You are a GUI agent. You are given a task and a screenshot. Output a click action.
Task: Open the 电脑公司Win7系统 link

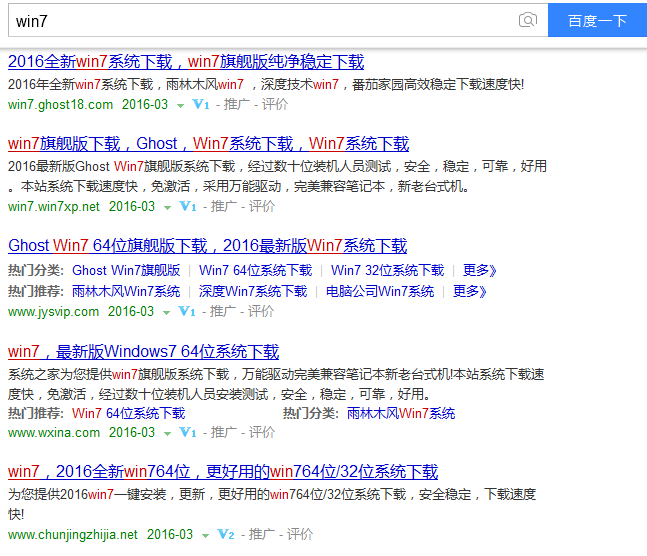(x=380, y=291)
